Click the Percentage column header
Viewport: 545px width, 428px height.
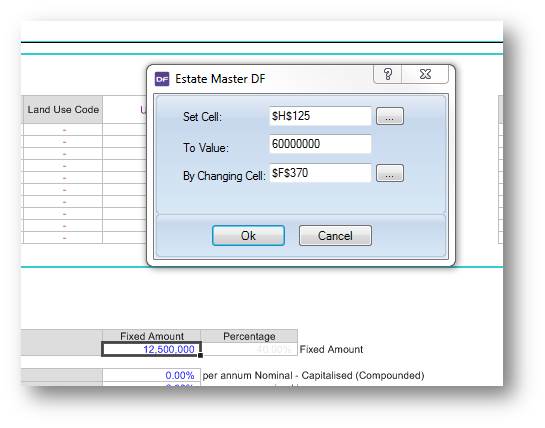(249, 336)
